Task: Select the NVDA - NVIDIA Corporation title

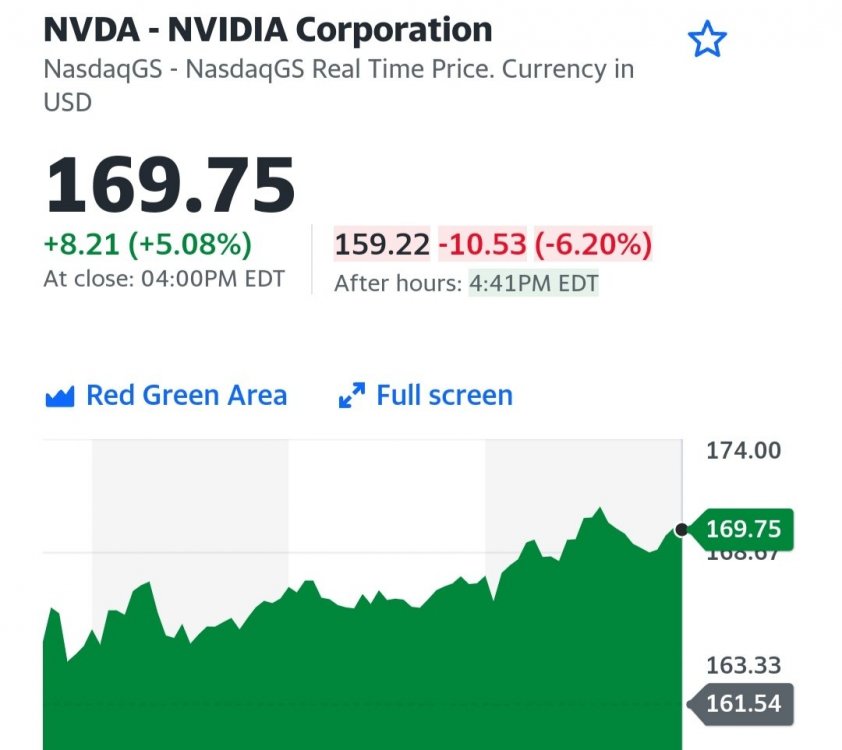Action: [x=268, y=29]
